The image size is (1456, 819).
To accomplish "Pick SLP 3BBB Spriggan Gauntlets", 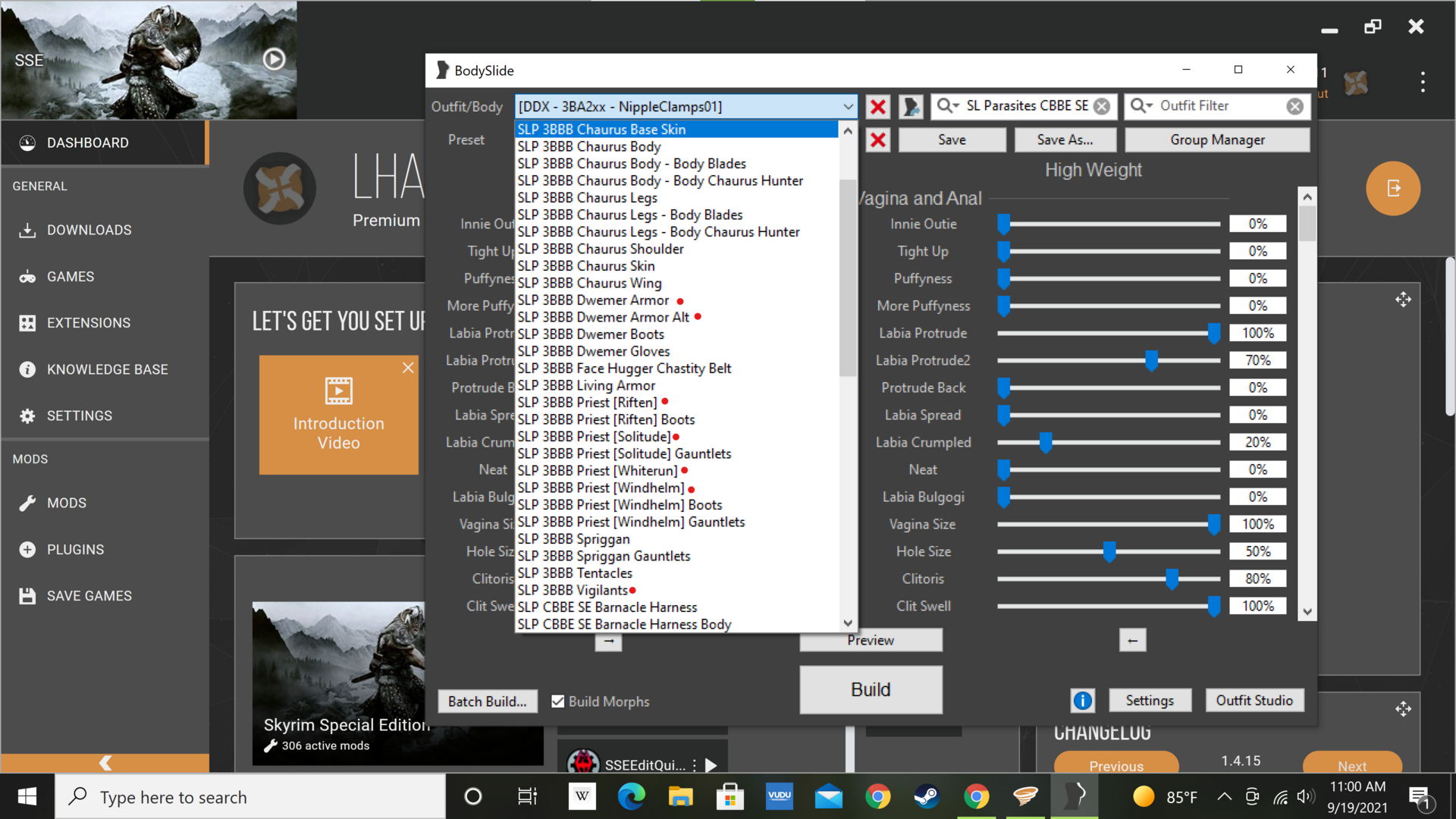I will click(x=676, y=556).
